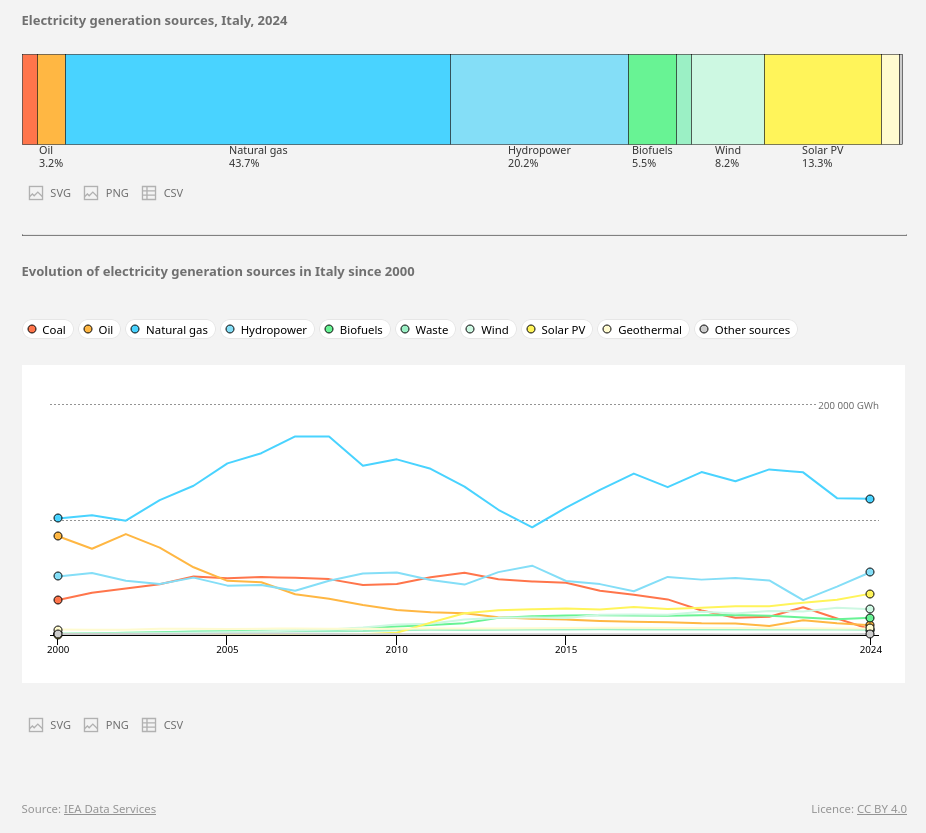Toggle Coal series in legend
This screenshot has height=833, width=926.
point(47,330)
